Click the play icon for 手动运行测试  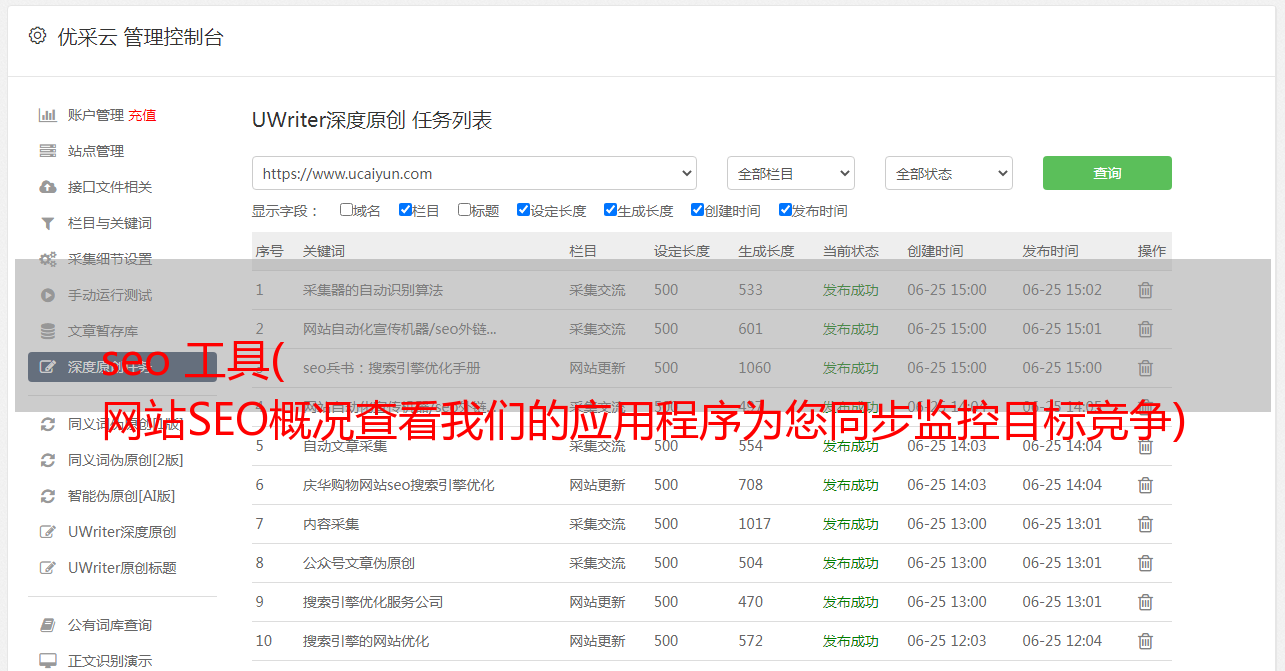point(47,295)
